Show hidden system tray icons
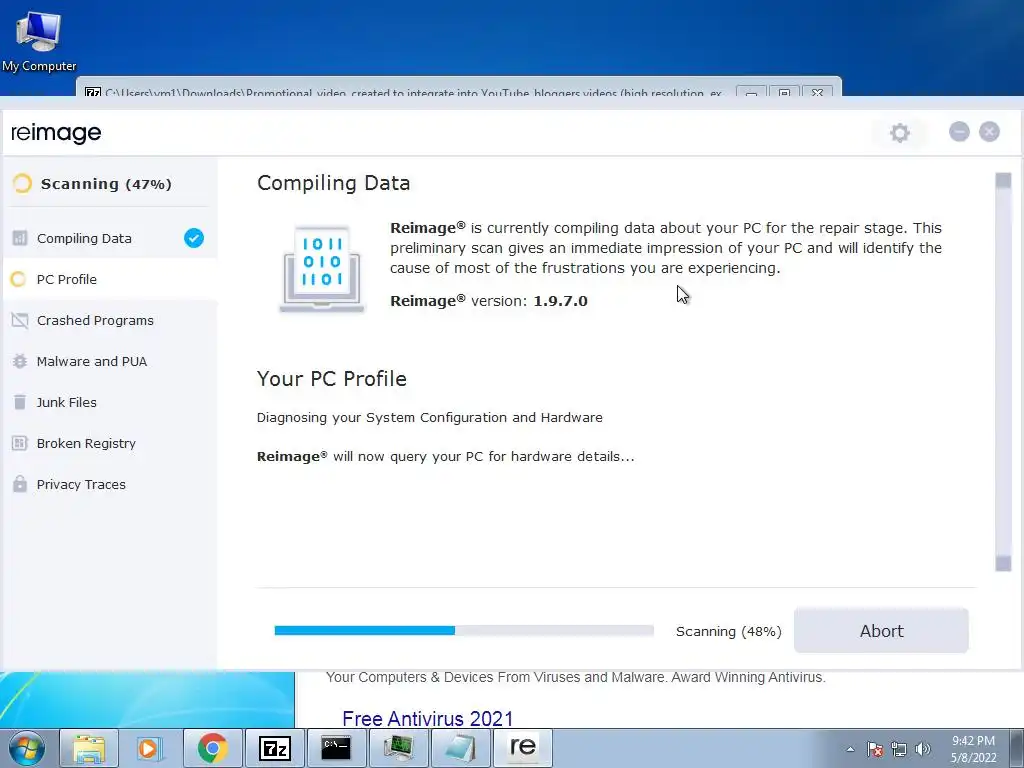The image size is (1024, 768). (850, 749)
